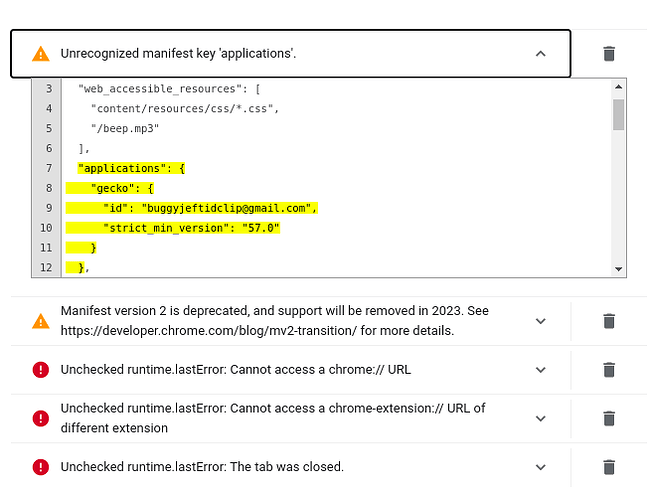
Task: Click the code viewer scroll up arrow
Action: 618,87
